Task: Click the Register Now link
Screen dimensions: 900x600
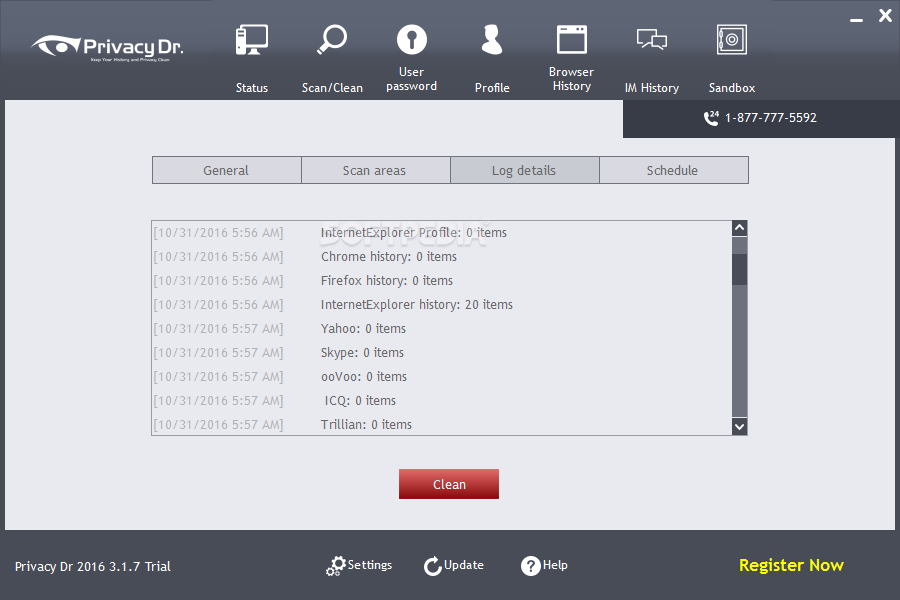Action: tap(791, 566)
